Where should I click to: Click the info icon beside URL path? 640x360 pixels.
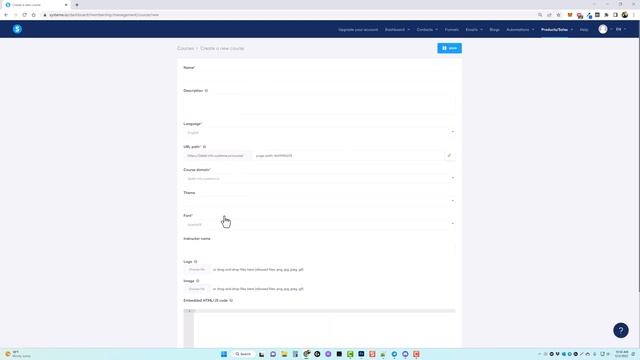pyautogui.click(x=204, y=147)
